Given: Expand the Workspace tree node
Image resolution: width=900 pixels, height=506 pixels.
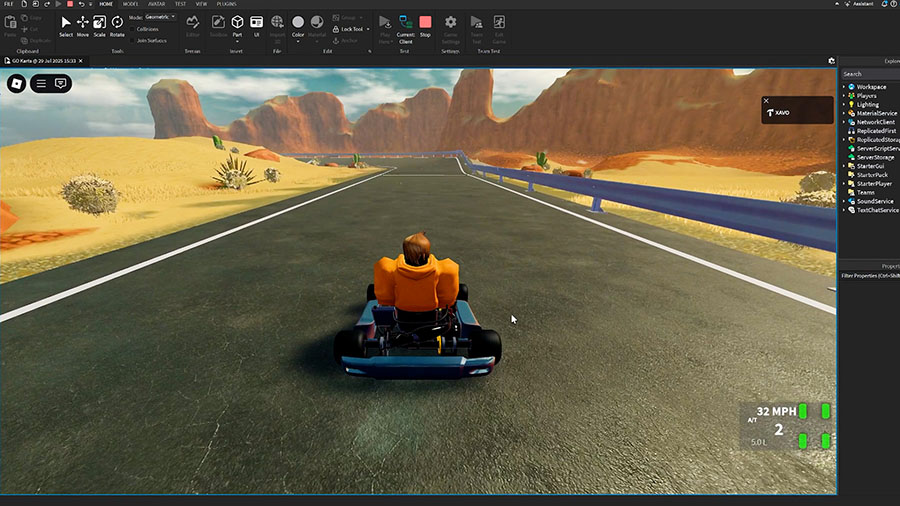Looking at the screenshot, I should coord(844,87).
